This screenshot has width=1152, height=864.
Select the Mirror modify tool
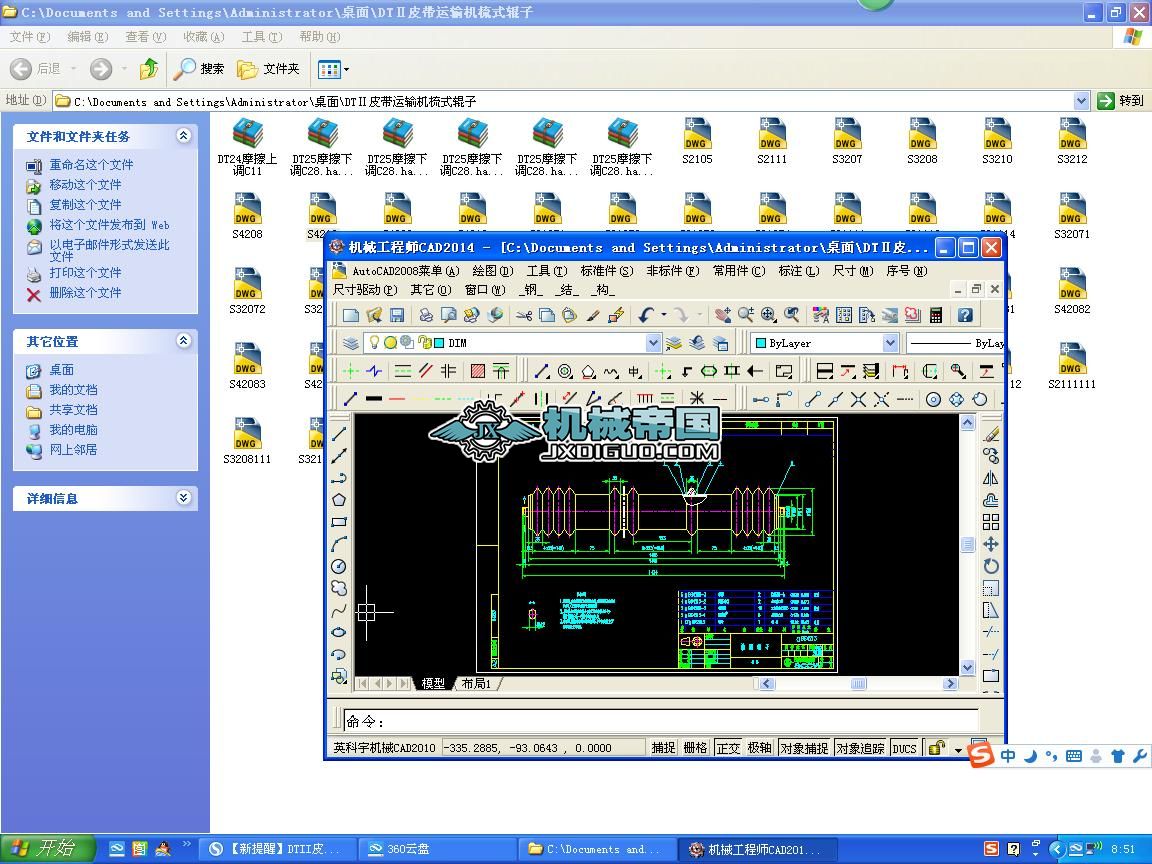[991, 478]
